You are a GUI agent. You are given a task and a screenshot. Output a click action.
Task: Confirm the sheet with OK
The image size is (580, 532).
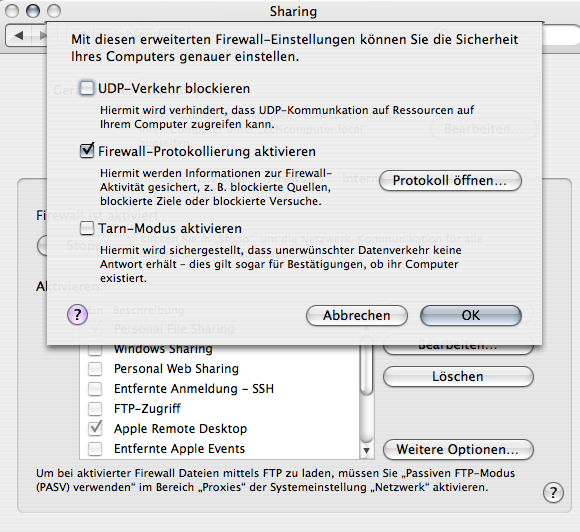point(471,316)
